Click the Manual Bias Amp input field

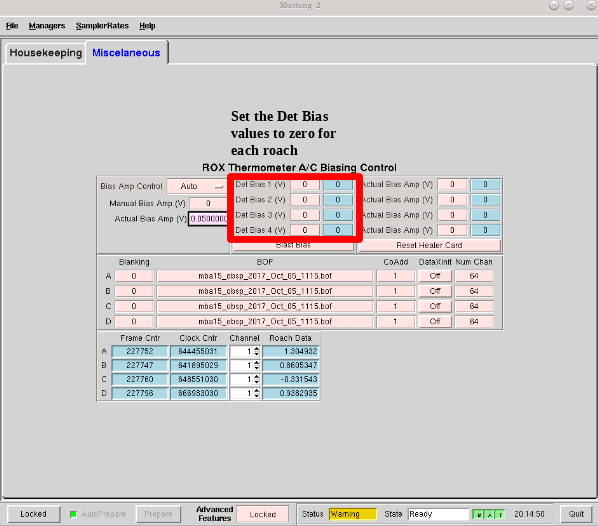pos(208,203)
